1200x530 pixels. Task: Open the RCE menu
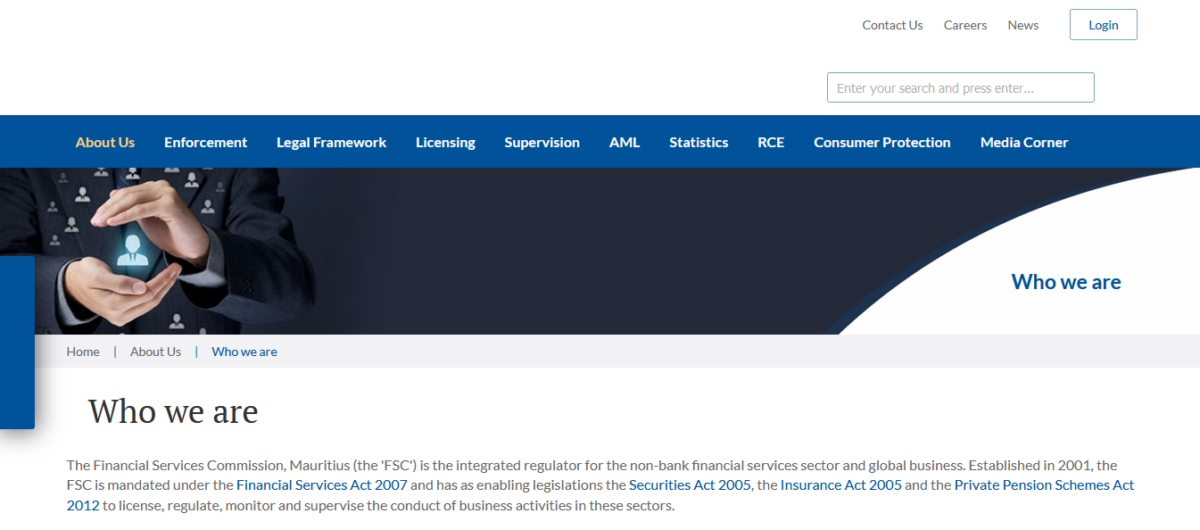(x=771, y=142)
